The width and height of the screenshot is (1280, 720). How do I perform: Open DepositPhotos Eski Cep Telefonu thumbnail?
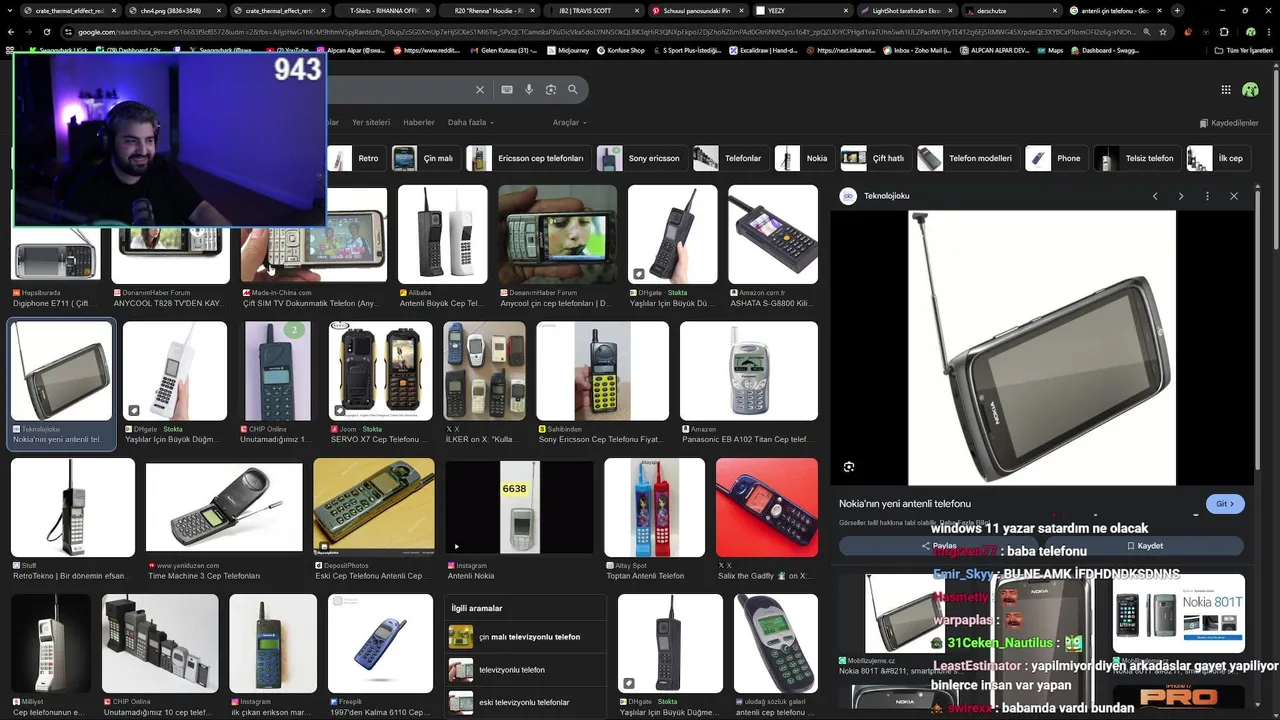(x=374, y=508)
